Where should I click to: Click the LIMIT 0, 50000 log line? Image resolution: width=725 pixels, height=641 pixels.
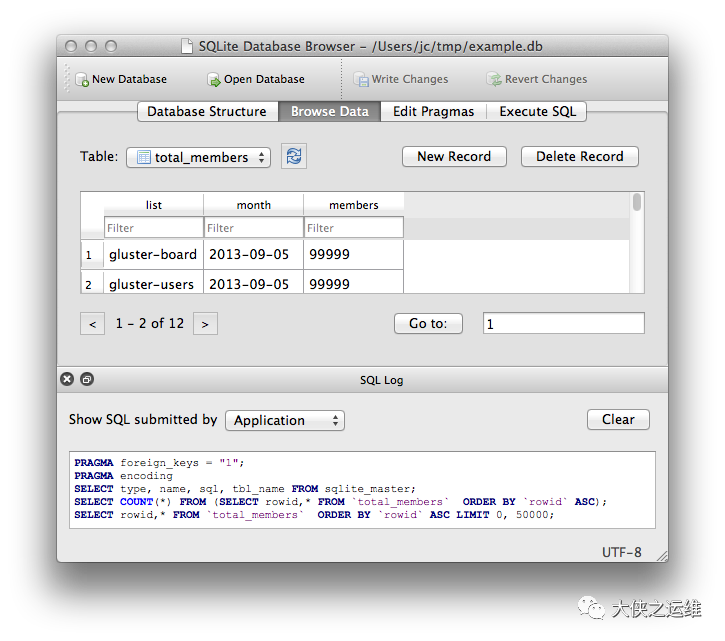click(x=314, y=514)
